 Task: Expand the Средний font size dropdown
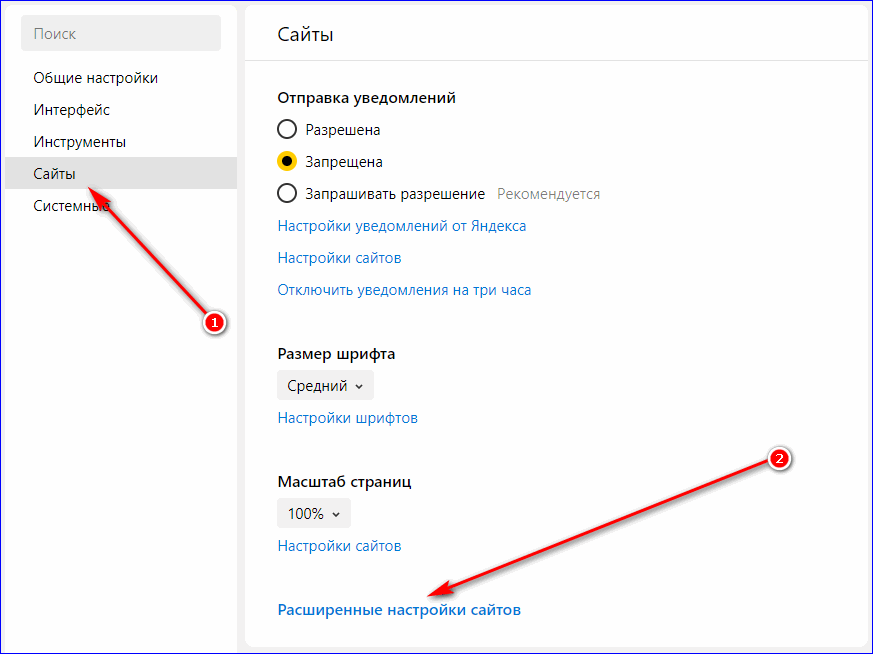325,386
